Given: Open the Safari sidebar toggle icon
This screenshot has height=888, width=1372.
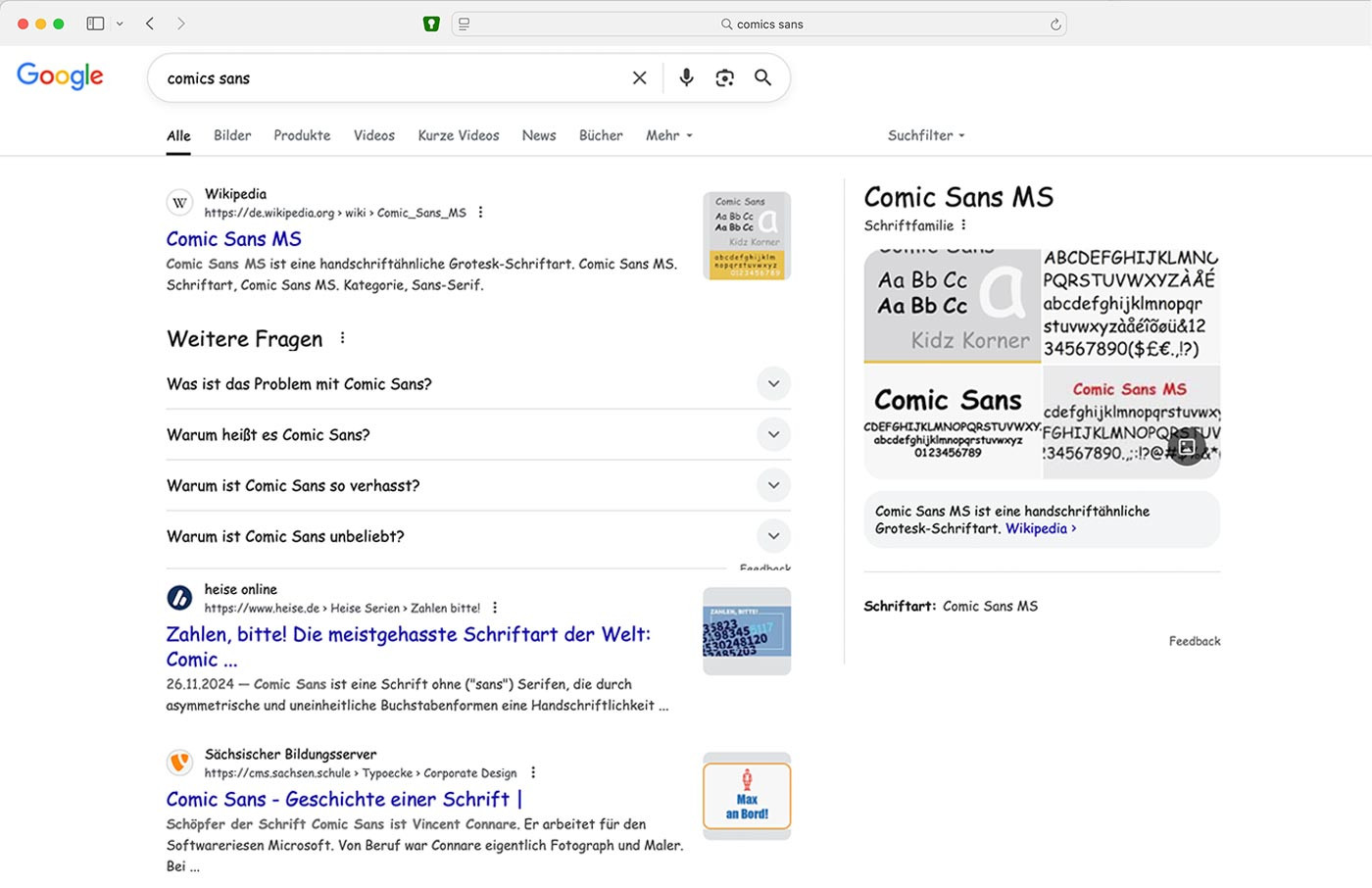Looking at the screenshot, I should pos(95,24).
